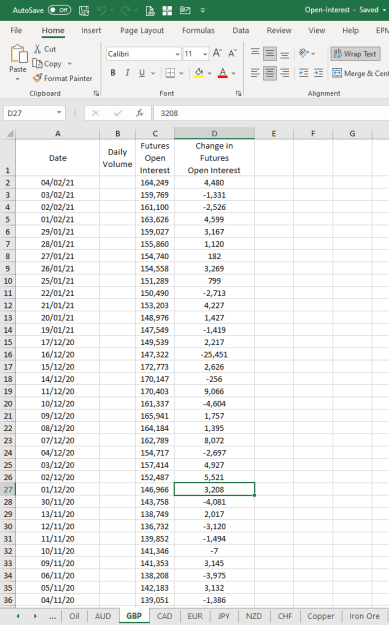Toggle the Center alignment icon

(x=270, y=73)
